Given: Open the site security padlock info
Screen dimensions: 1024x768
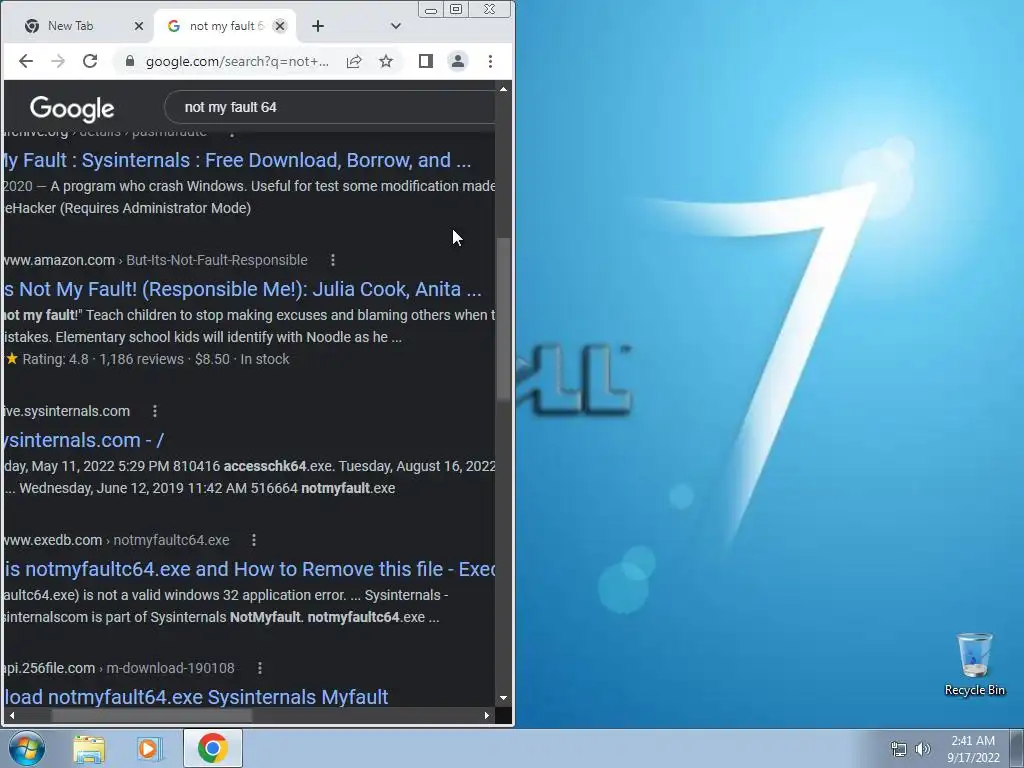Looking at the screenshot, I should click(x=130, y=61).
